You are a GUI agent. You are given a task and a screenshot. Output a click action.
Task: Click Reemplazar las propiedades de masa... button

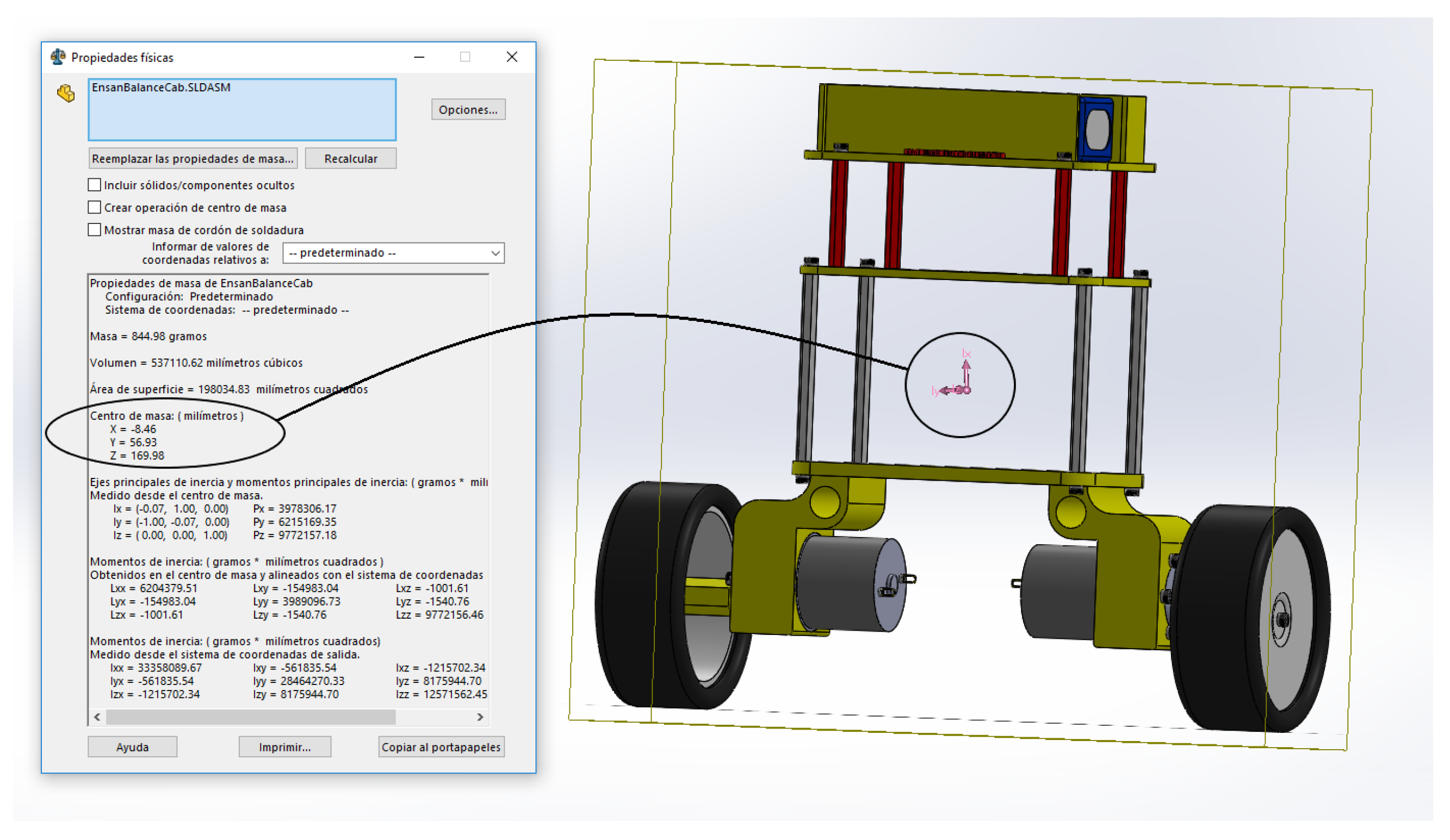(x=193, y=158)
